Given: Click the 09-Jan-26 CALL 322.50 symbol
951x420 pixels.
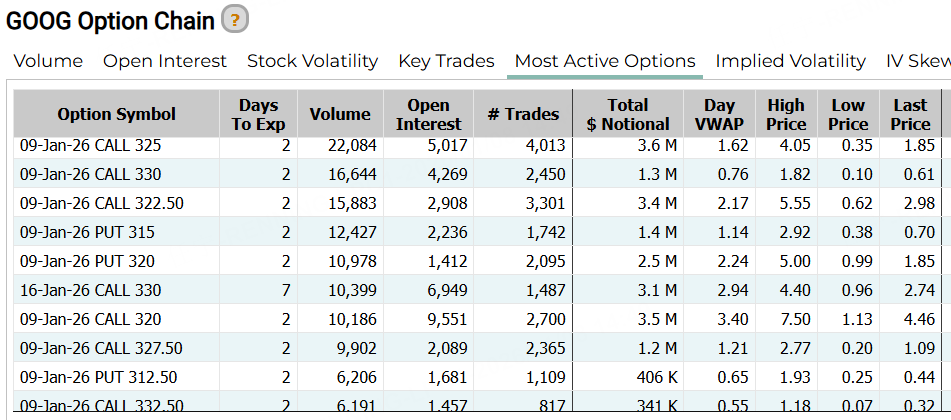Looking at the screenshot, I should [x=102, y=204].
